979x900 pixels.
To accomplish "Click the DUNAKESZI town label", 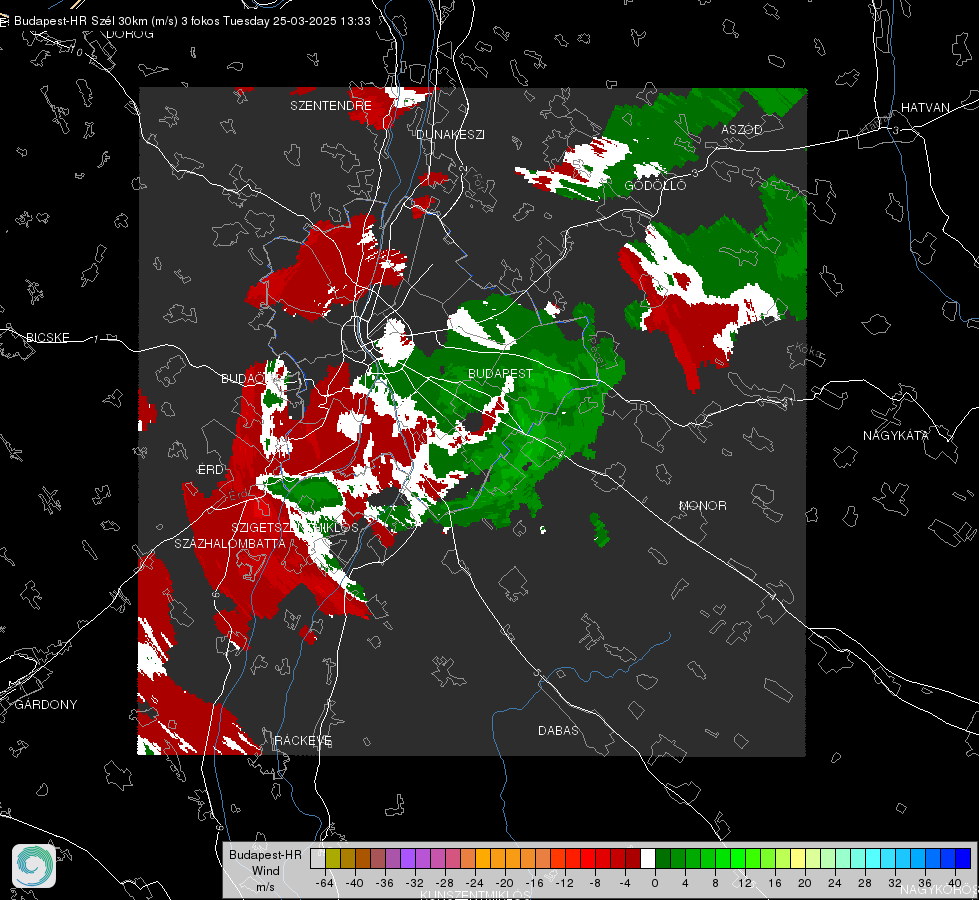I will pos(450,134).
